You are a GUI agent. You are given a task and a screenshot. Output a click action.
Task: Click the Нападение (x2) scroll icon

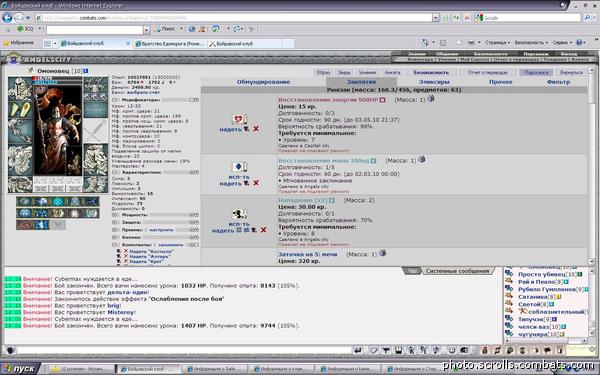point(240,214)
